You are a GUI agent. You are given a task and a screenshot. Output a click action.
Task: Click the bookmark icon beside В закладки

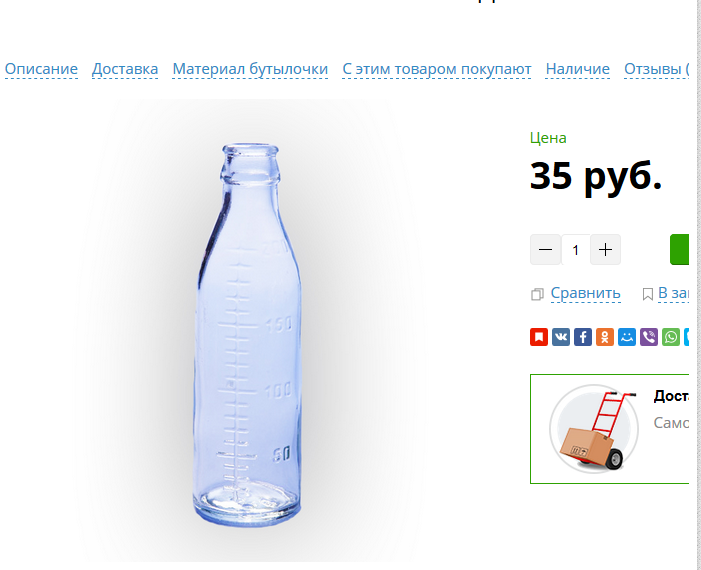click(647, 294)
